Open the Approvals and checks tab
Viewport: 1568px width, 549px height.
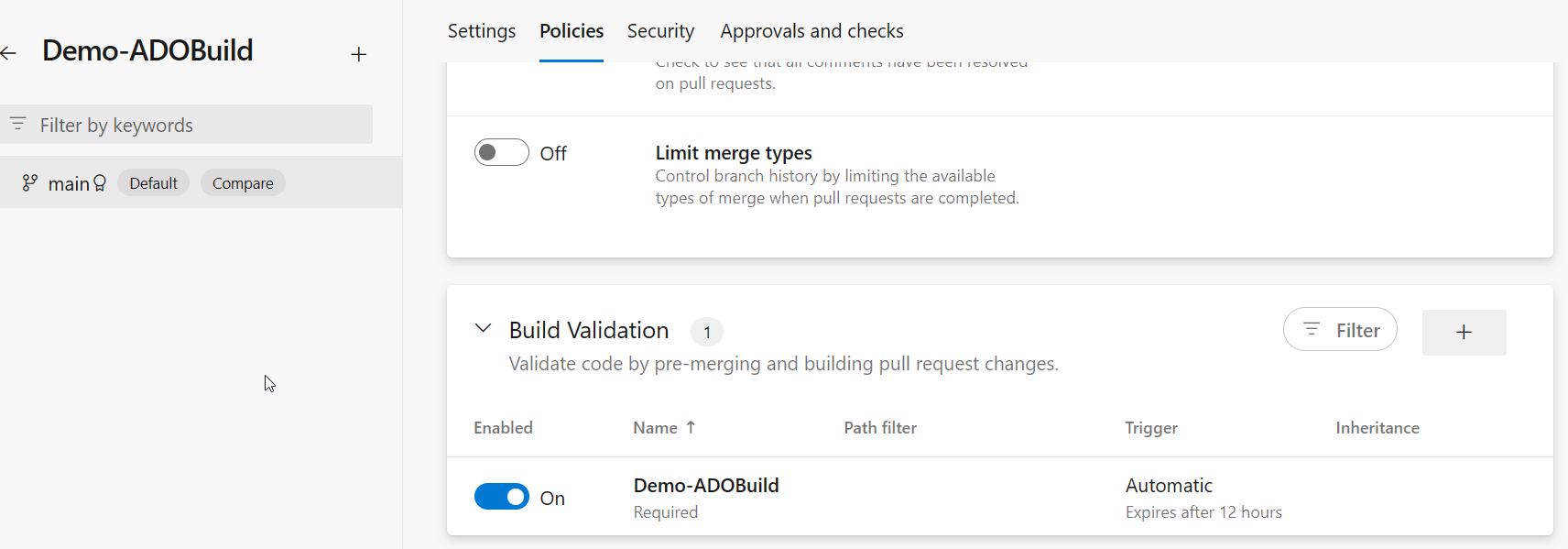pos(811,31)
